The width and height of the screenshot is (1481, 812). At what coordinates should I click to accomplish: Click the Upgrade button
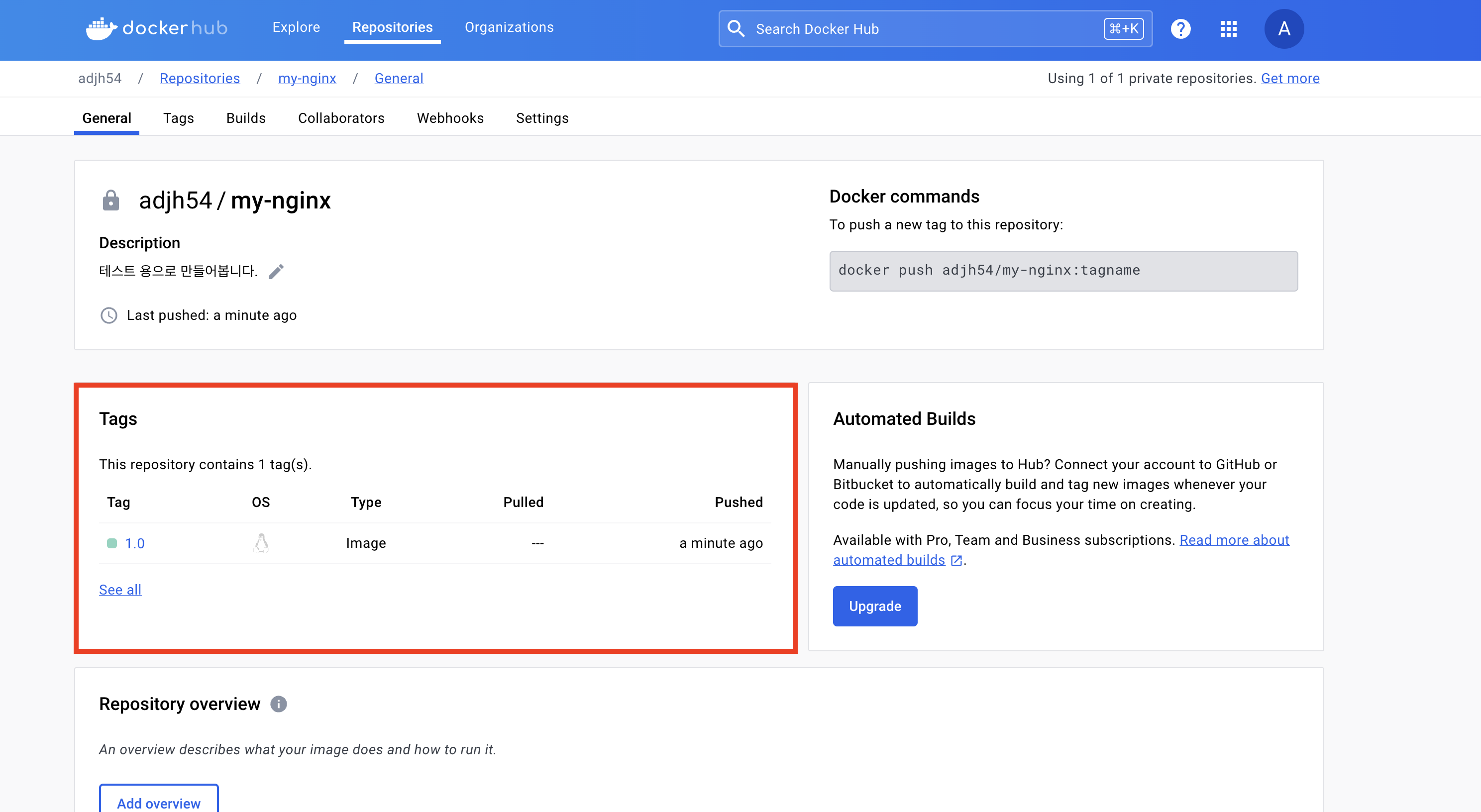874,606
